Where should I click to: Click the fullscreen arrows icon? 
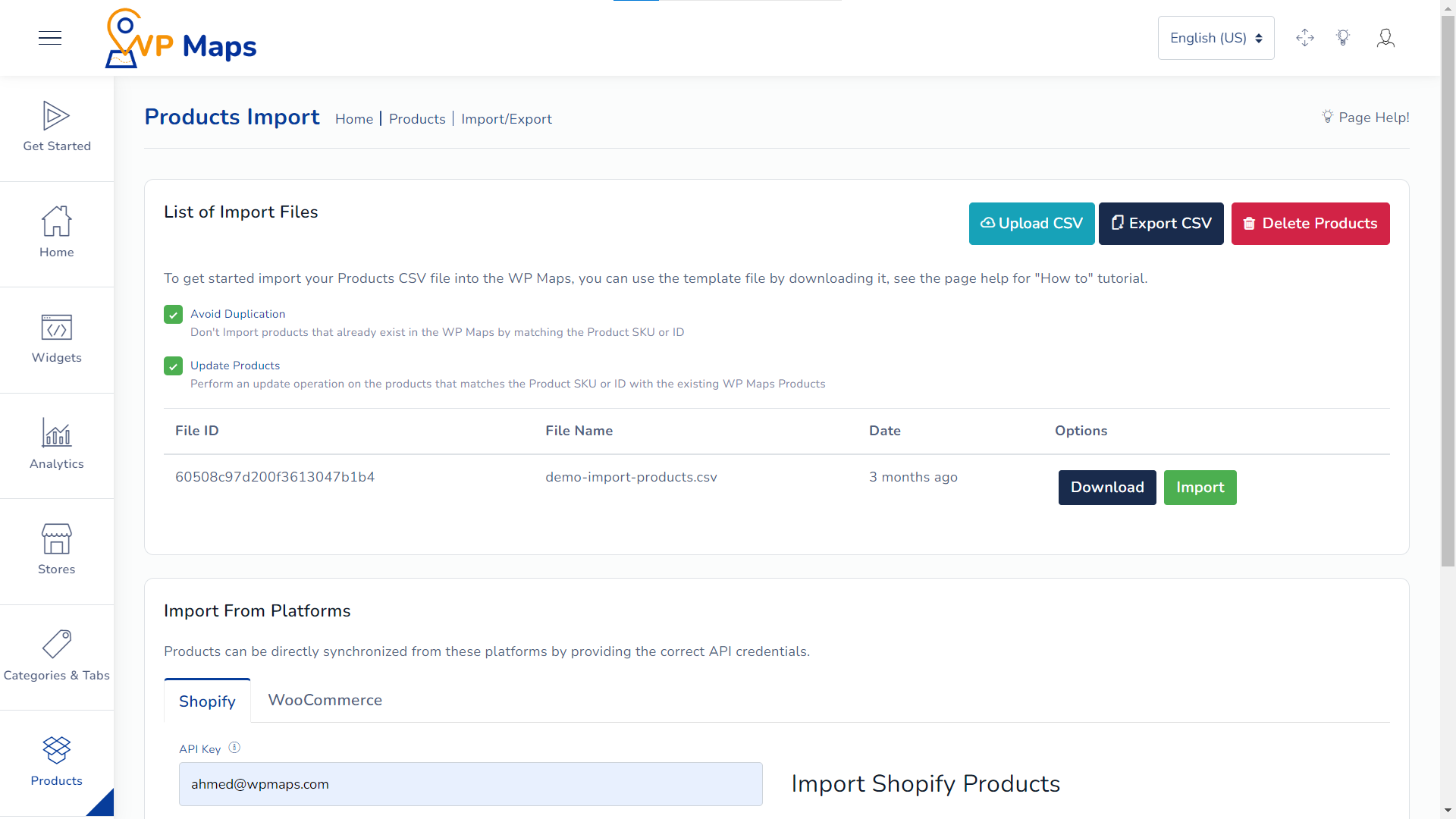tap(1304, 38)
